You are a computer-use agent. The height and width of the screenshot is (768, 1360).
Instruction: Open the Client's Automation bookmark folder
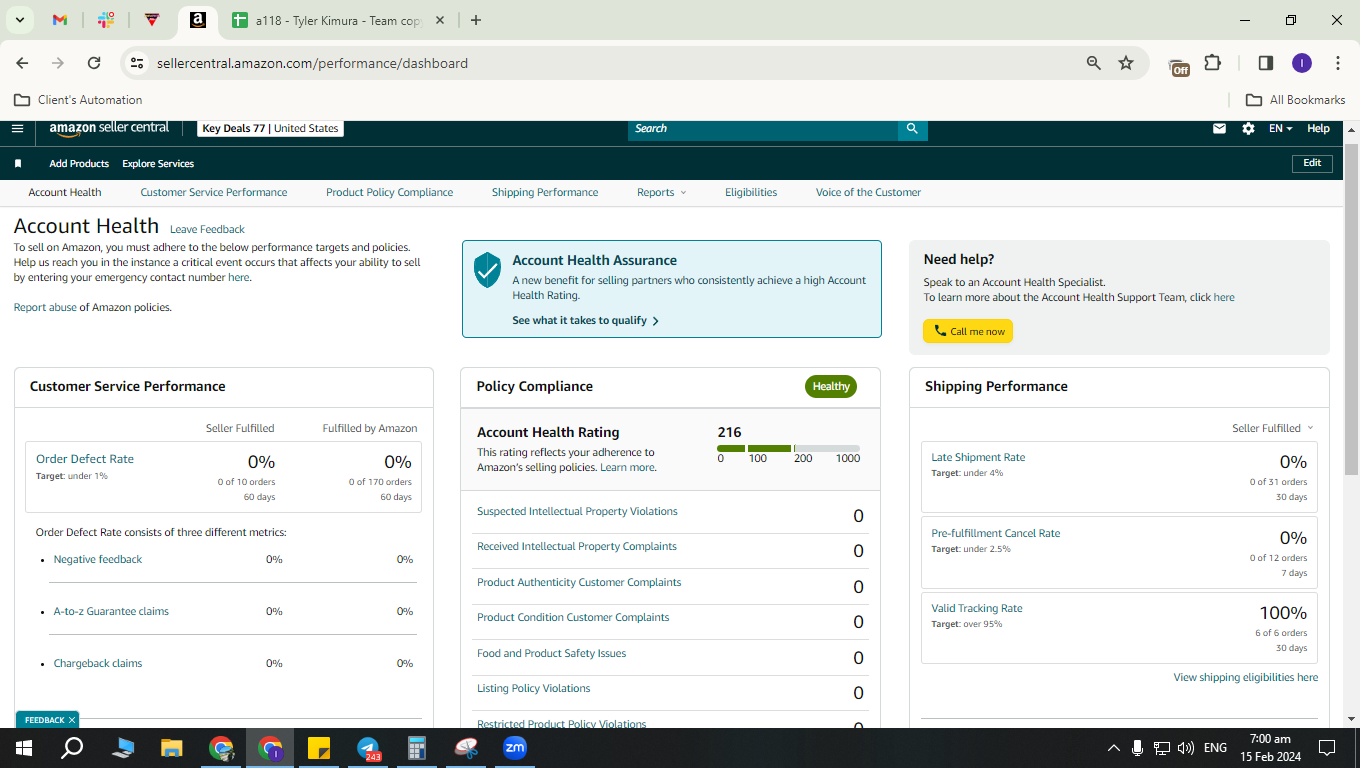click(78, 100)
